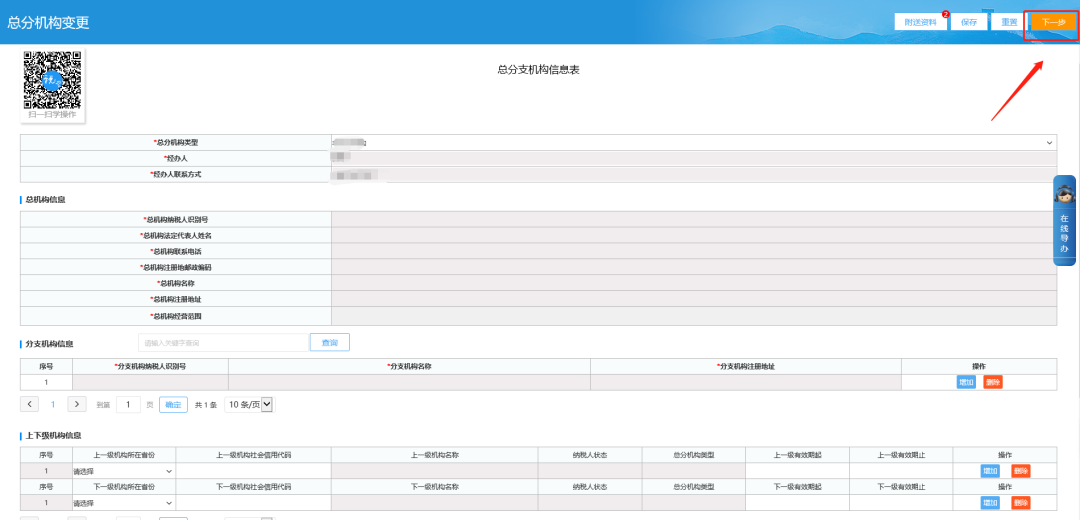Screen dimensions: 1080x520
Task: Click the 保存 save button
Action: (968, 22)
